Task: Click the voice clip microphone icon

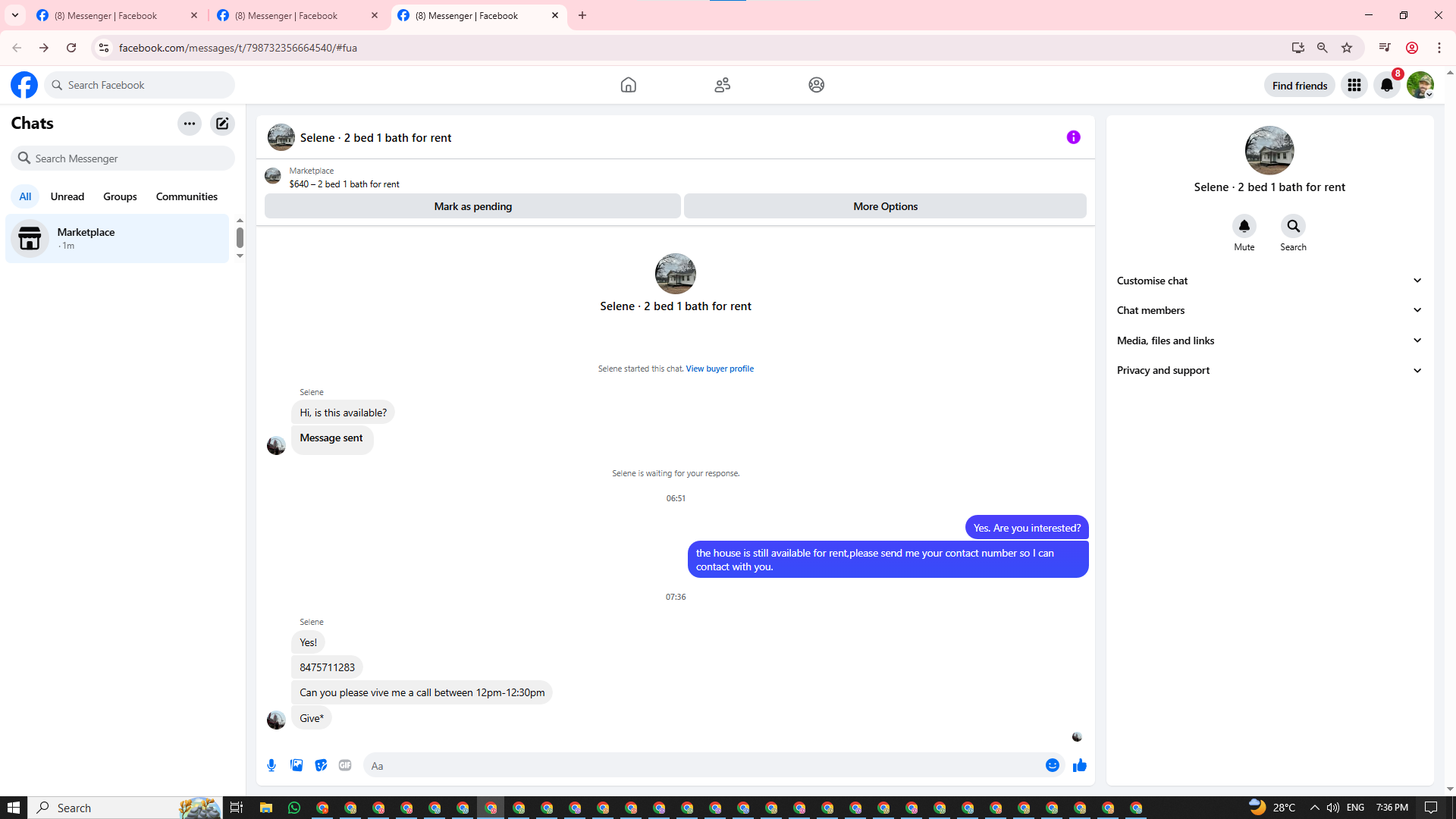Action: (x=271, y=765)
